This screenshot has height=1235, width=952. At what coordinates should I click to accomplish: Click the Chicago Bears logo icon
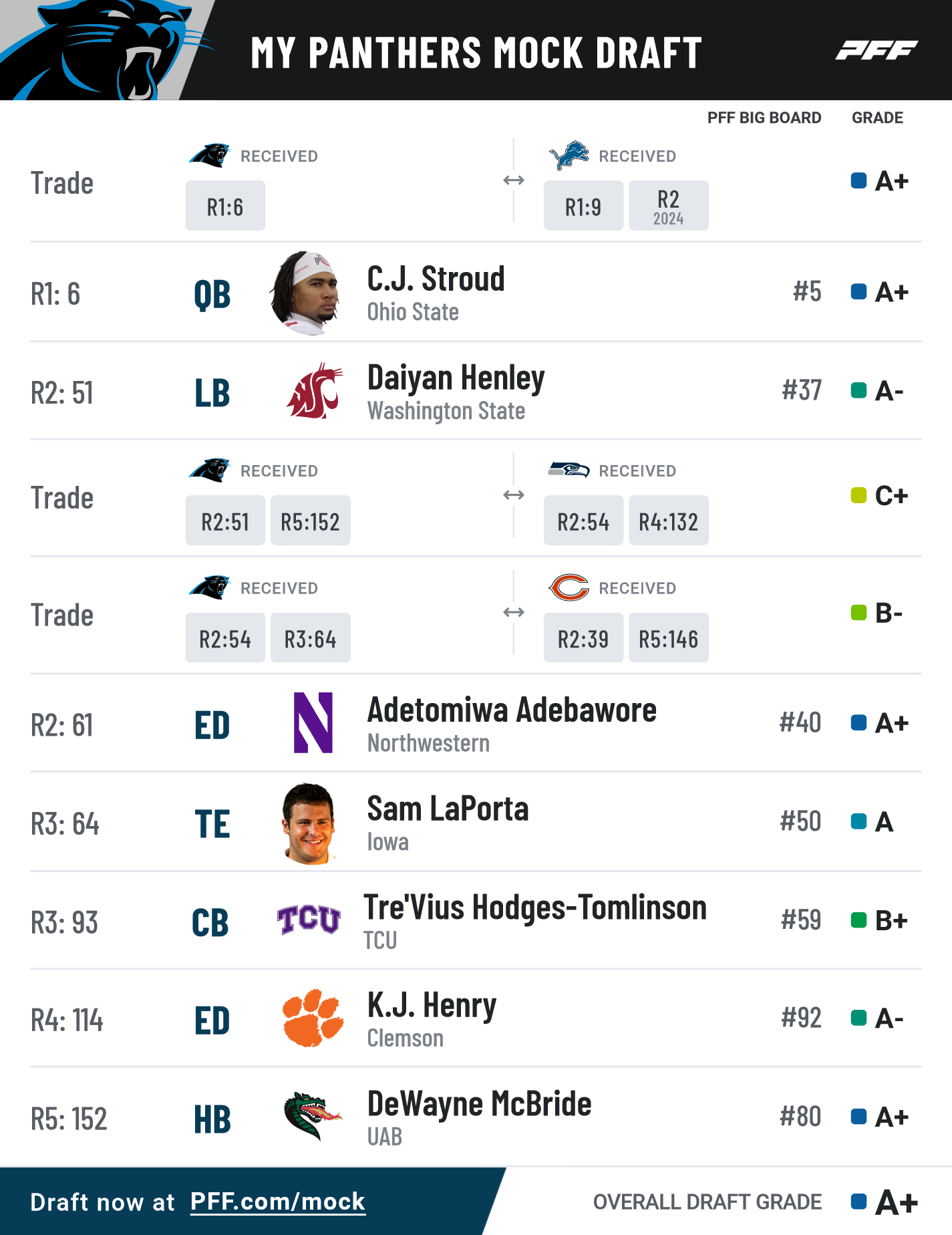pyautogui.click(x=569, y=587)
